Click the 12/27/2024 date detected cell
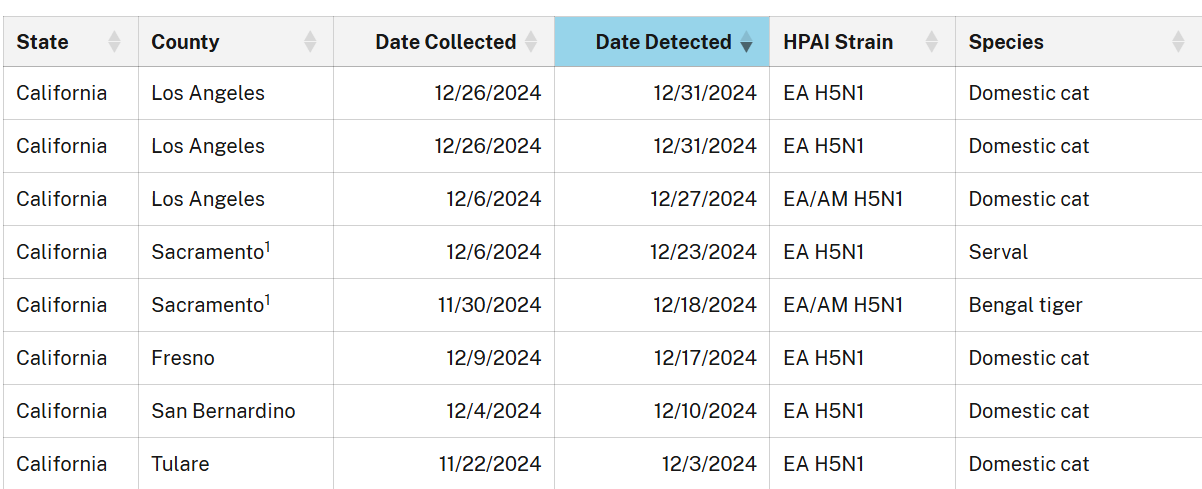Image resolution: width=1202 pixels, height=489 pixels. [662, 199]
